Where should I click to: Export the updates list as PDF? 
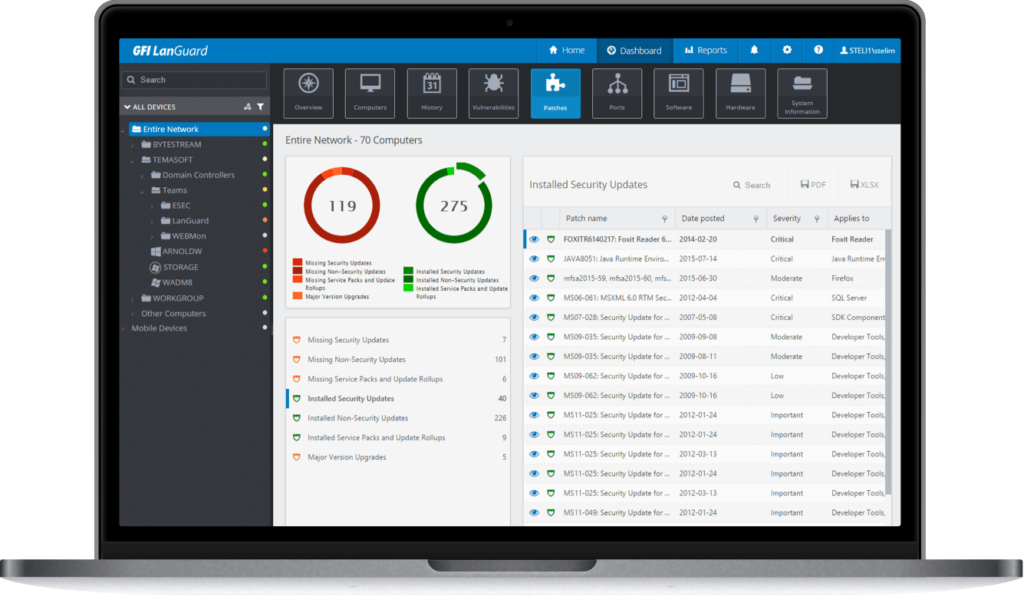[x=811, y=184]
